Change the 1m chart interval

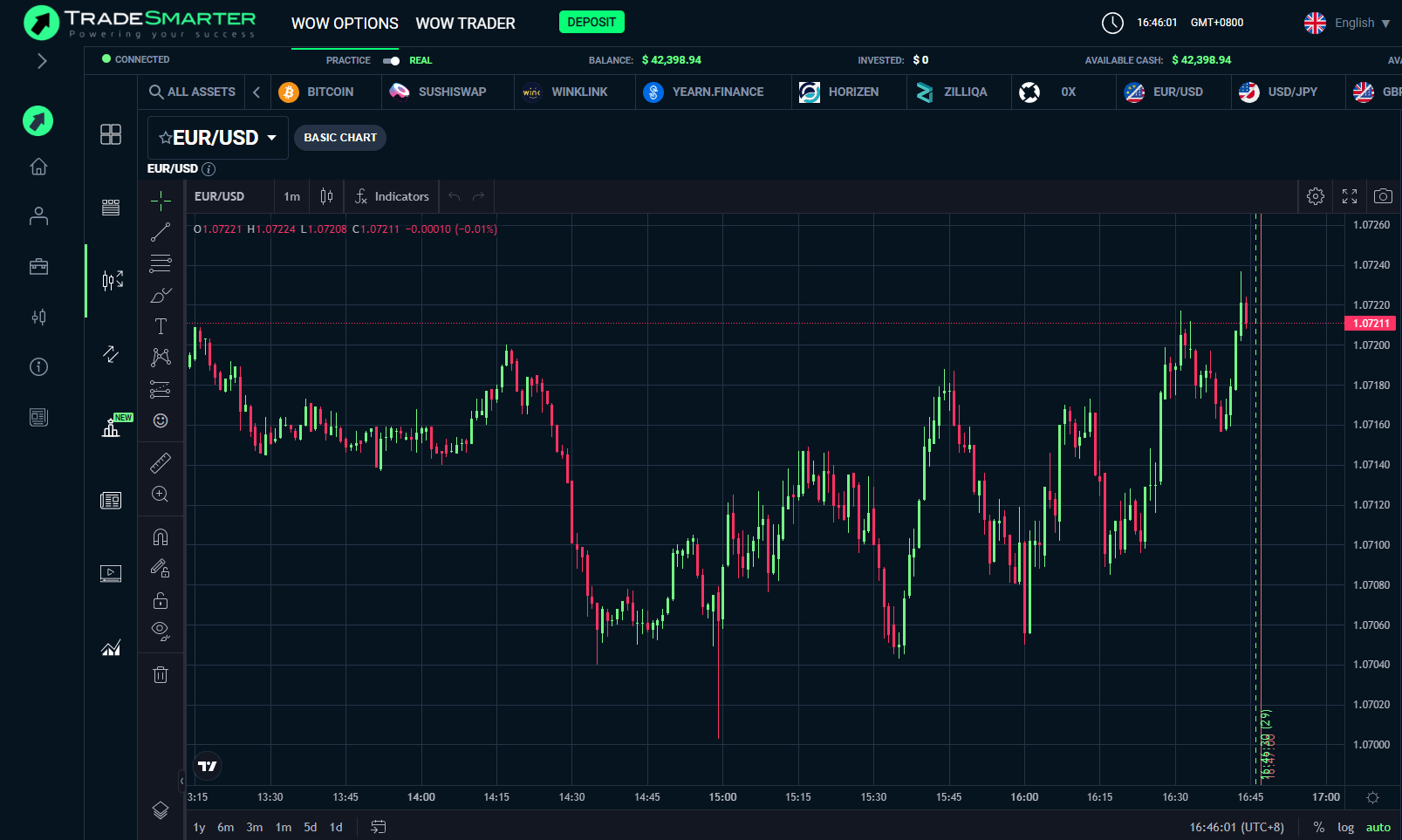point(292,196)
